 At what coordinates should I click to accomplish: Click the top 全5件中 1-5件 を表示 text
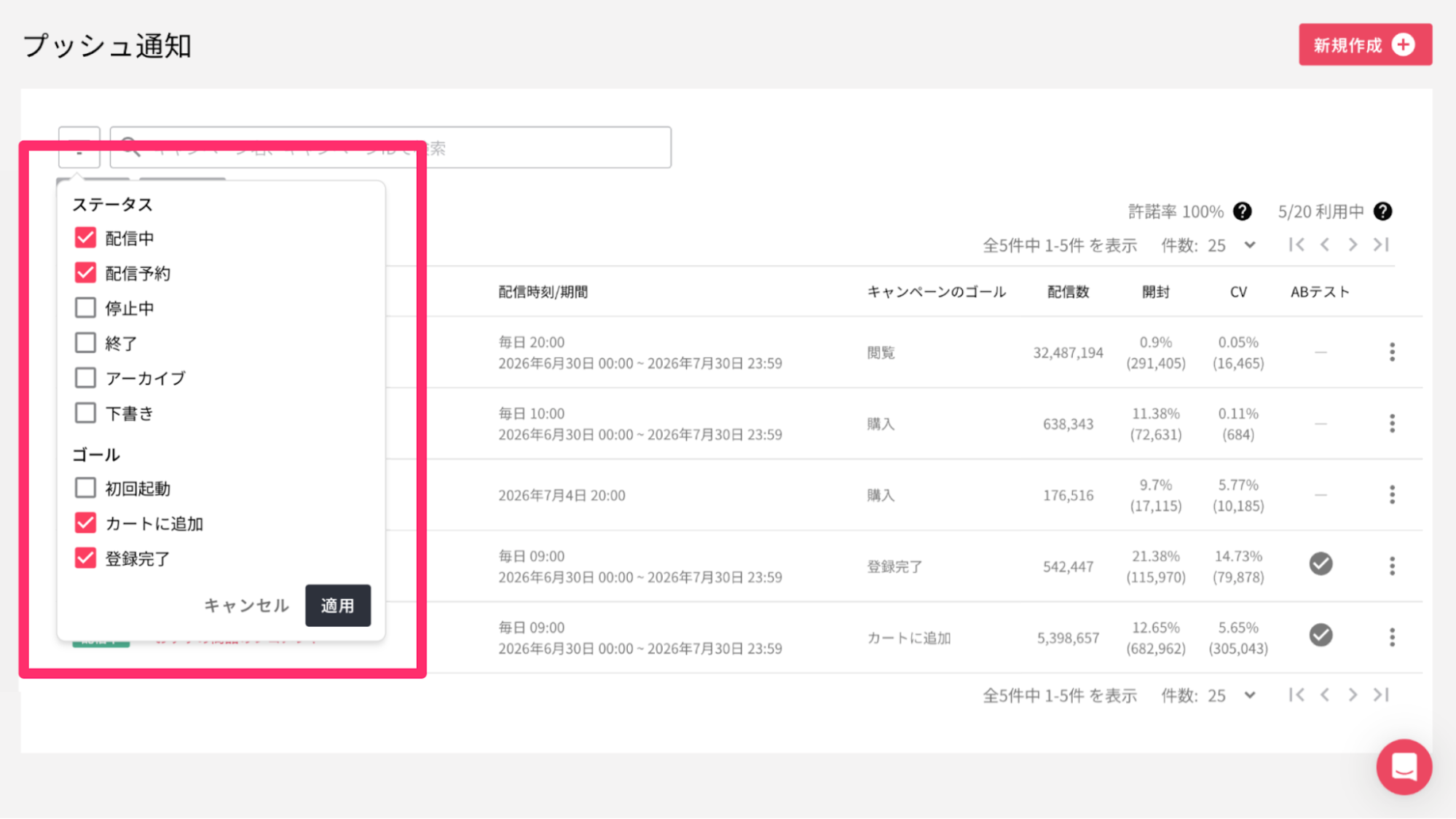tap(1060, 245)
